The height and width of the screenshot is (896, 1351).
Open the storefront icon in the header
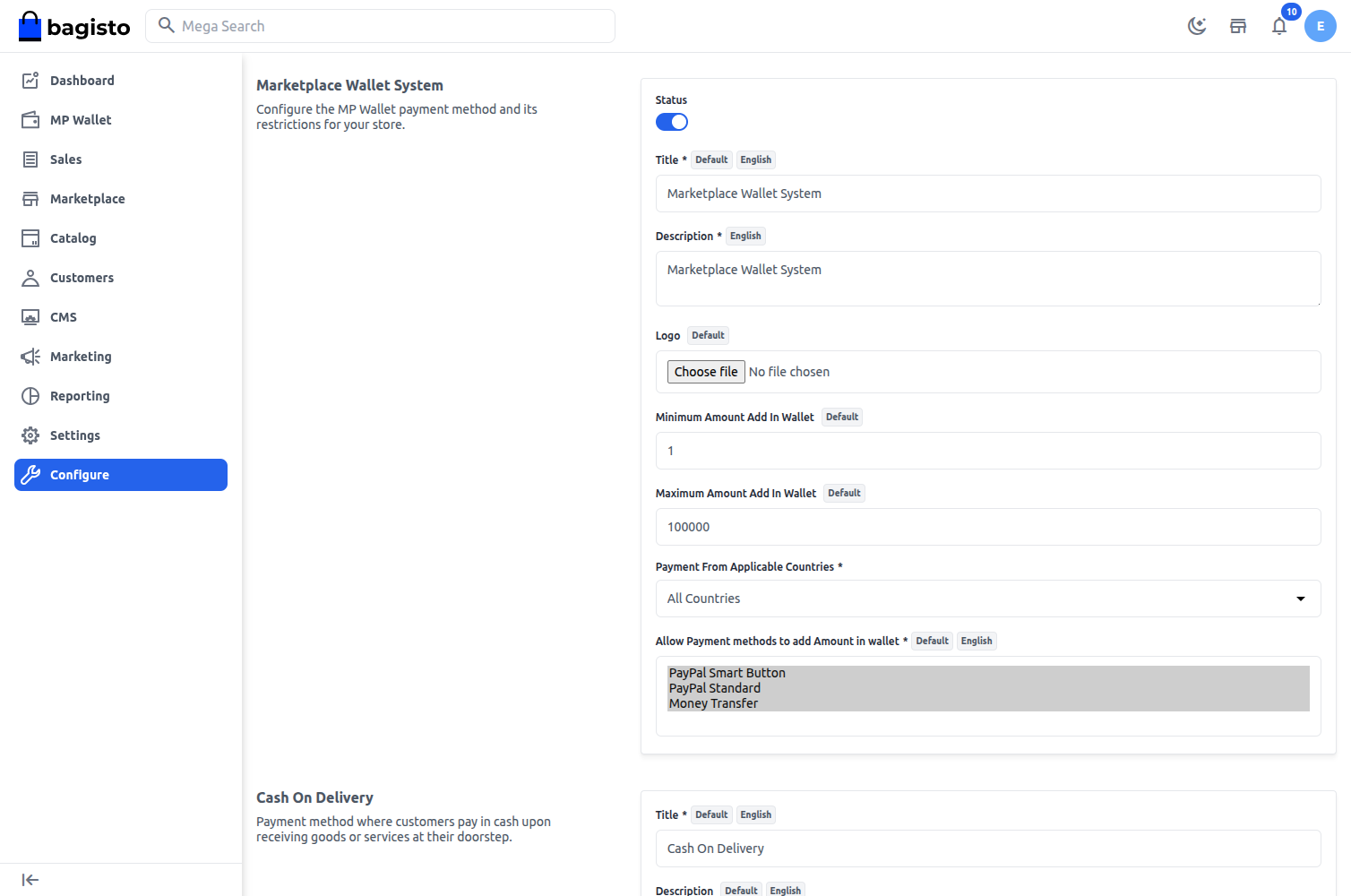tap(1238, 26)
